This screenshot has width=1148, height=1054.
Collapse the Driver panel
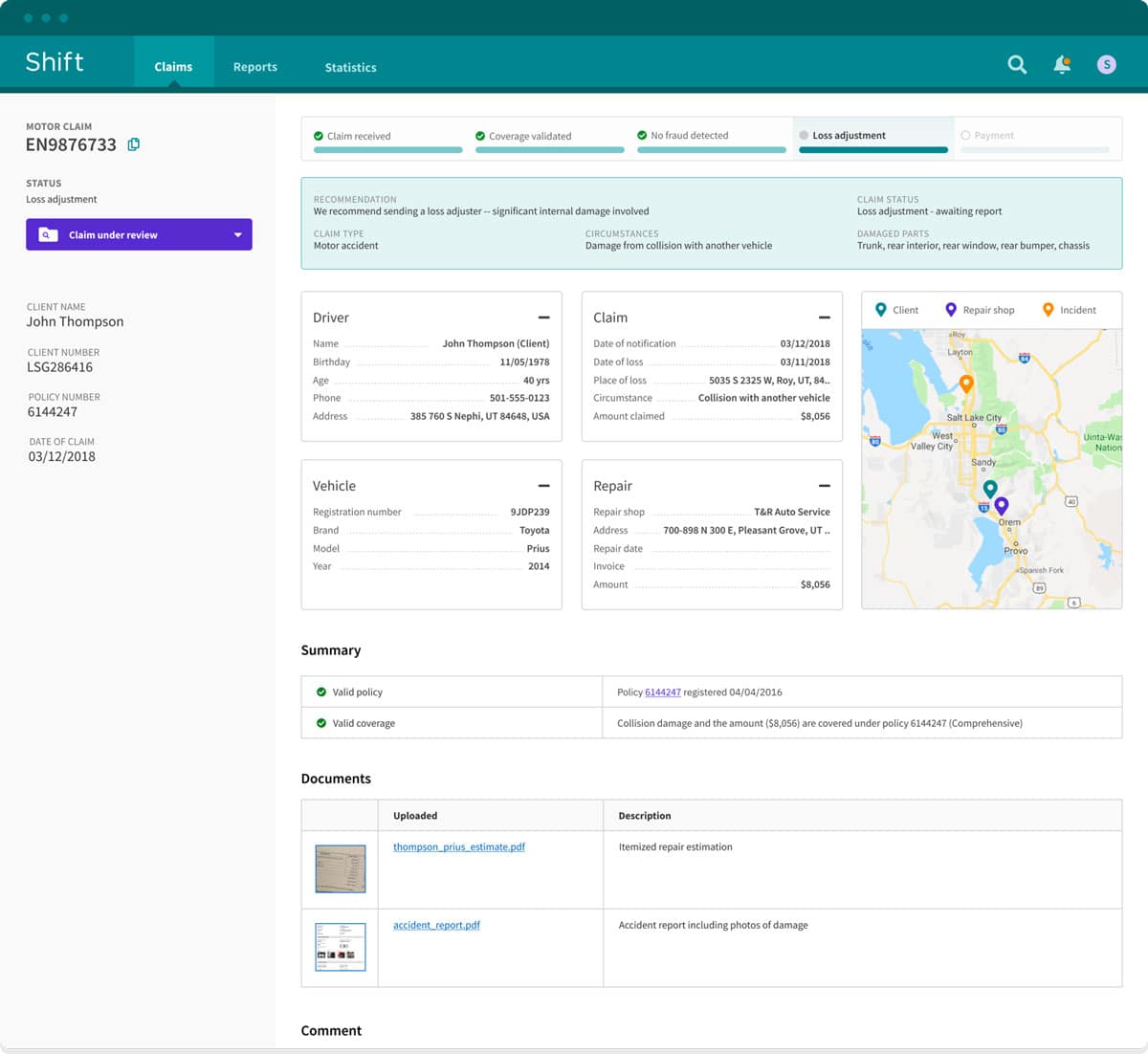click(x=543, y=318)
